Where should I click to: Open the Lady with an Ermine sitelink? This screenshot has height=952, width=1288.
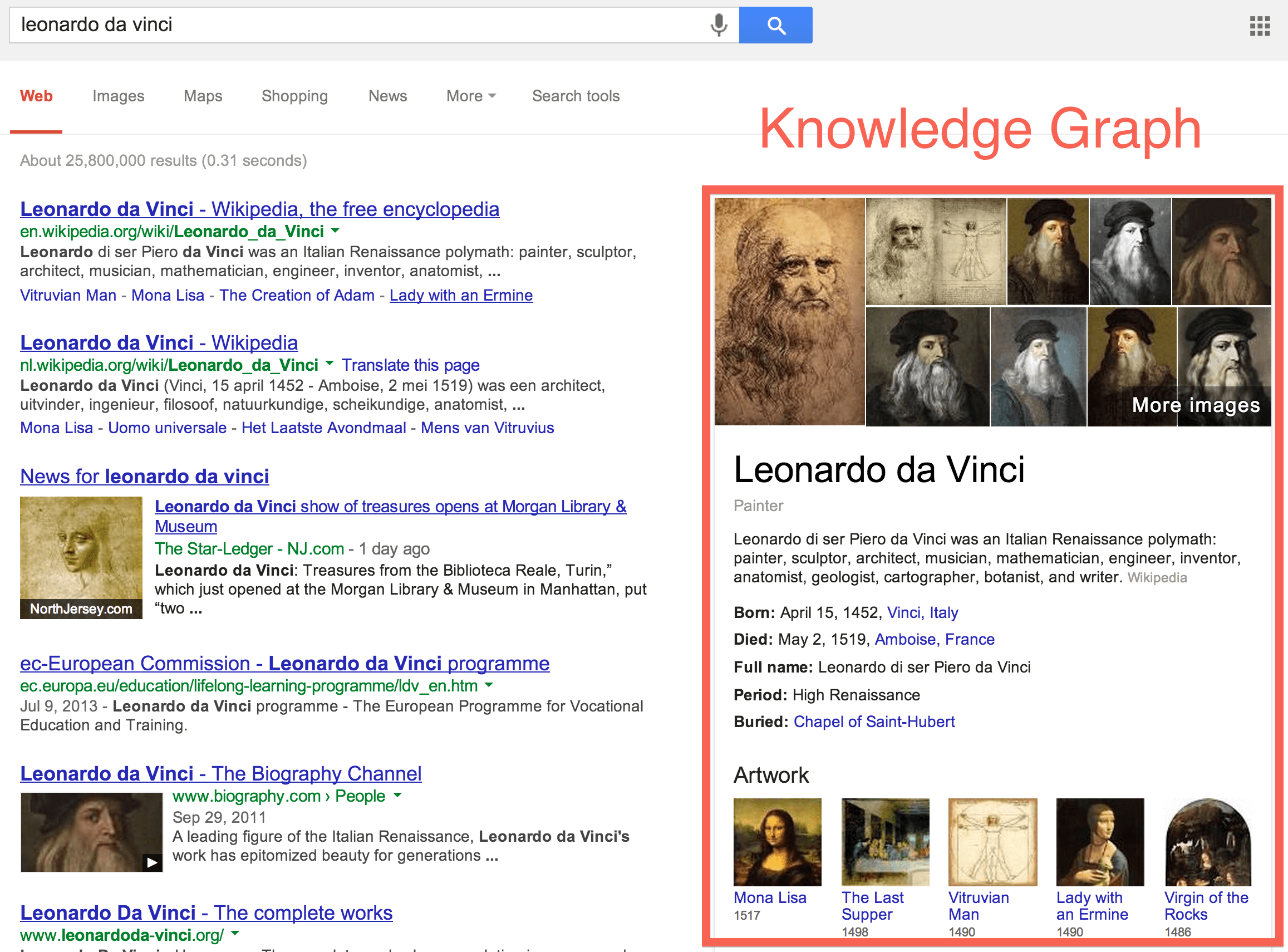click(461, 296)
